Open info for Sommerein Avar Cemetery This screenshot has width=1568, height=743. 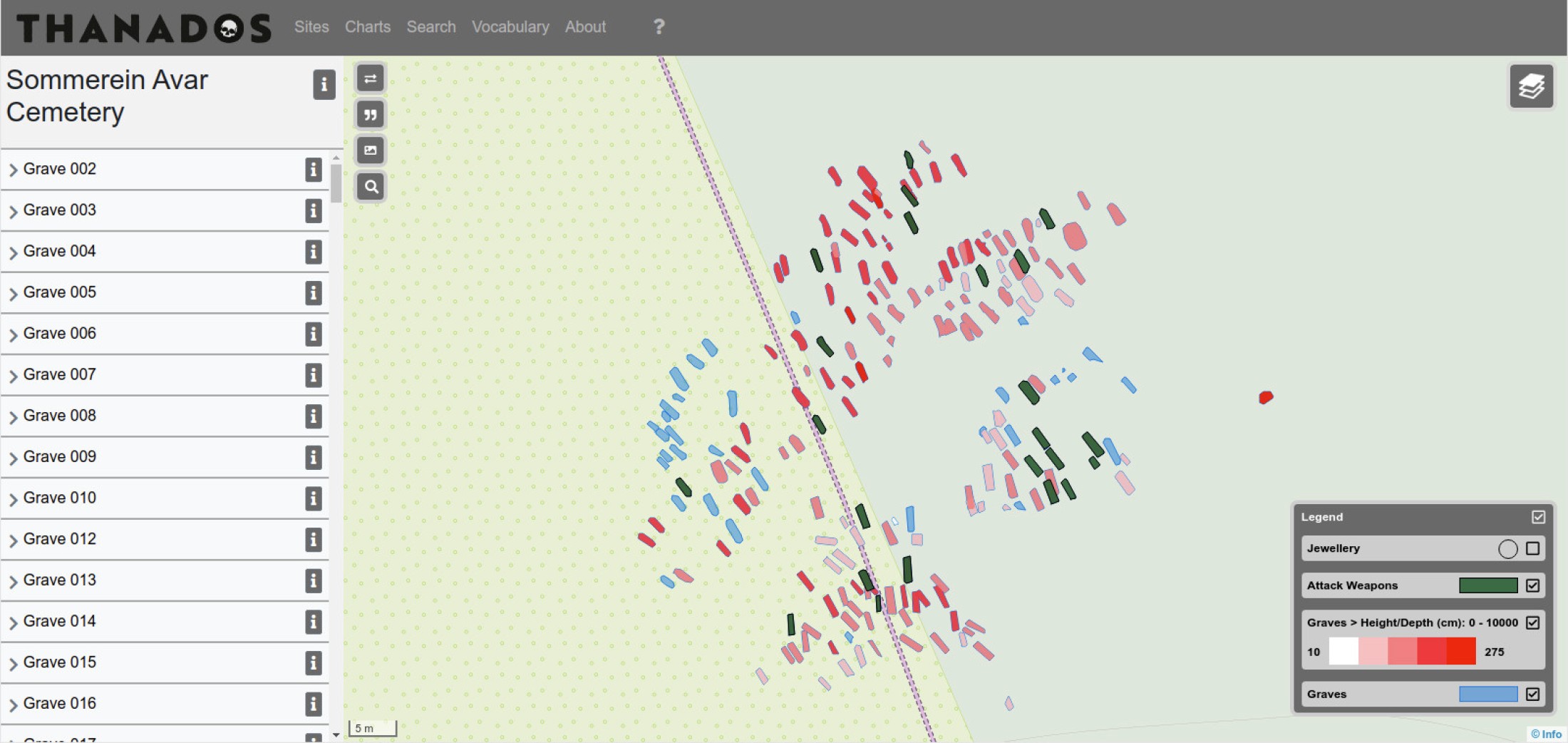324,85
